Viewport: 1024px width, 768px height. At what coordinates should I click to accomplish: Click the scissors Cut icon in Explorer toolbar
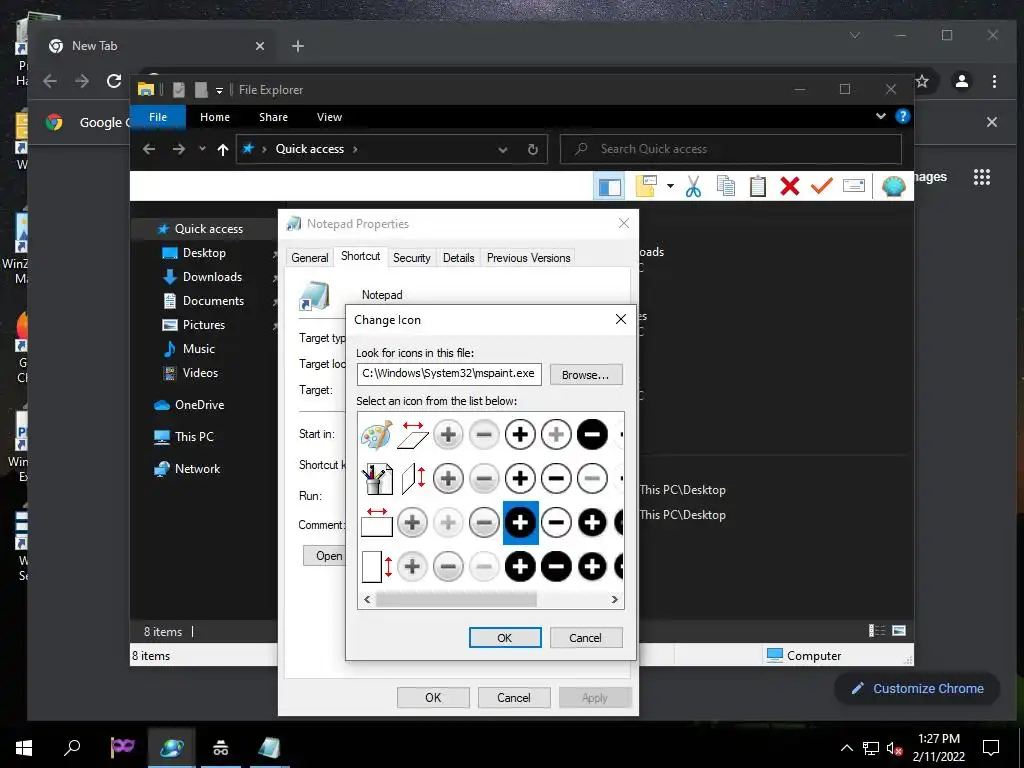click(x=693, y=187)
